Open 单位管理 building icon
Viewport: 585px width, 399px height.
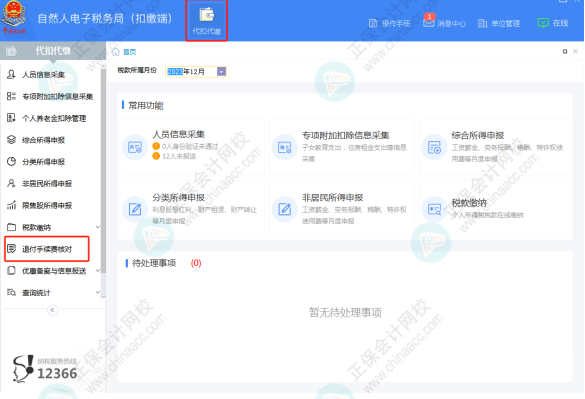[482, 24]
